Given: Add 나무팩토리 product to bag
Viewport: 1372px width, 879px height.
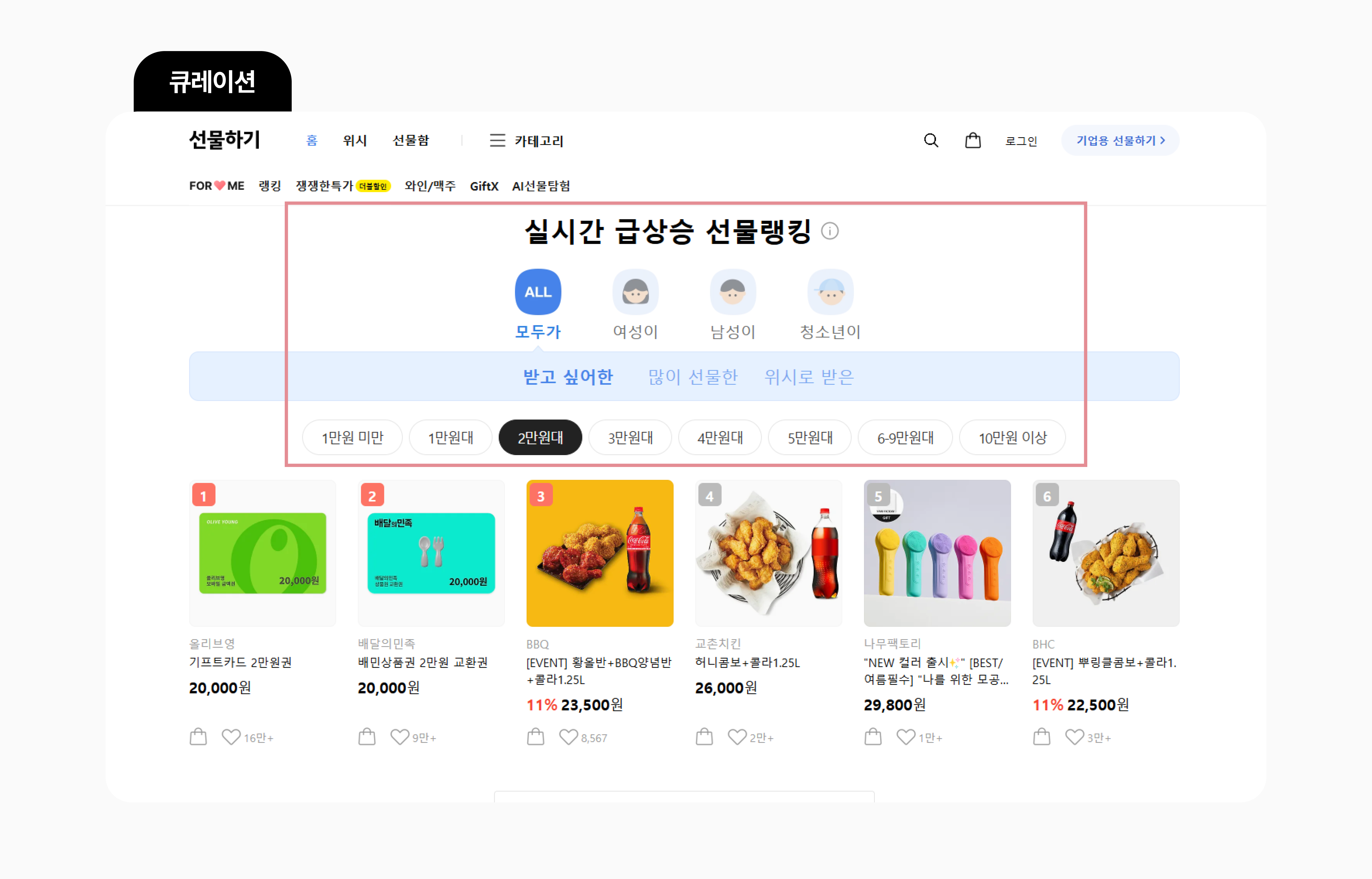Looking at the screenshot, I should point(873,737).
